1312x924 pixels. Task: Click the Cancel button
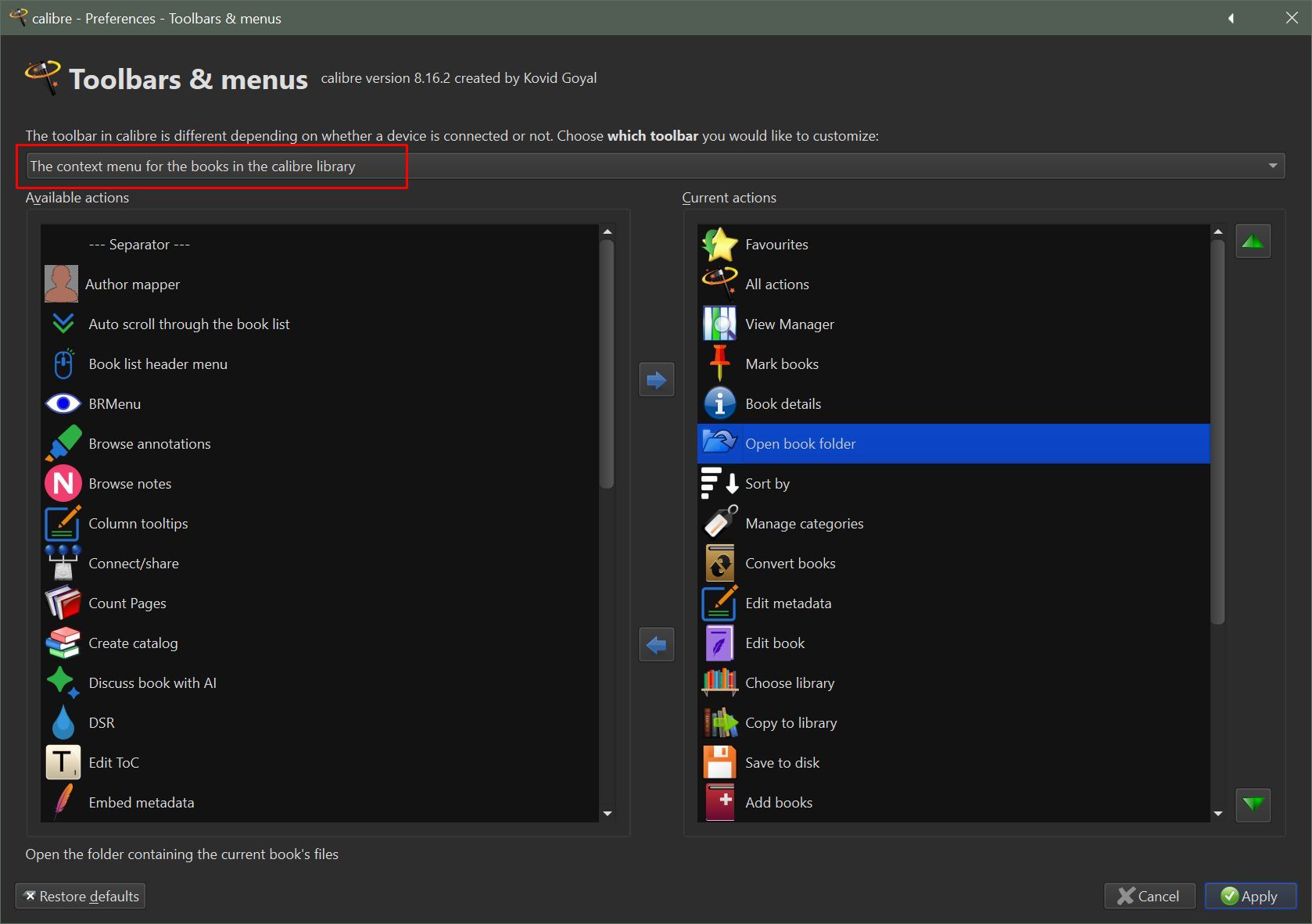pos(1149,896)
